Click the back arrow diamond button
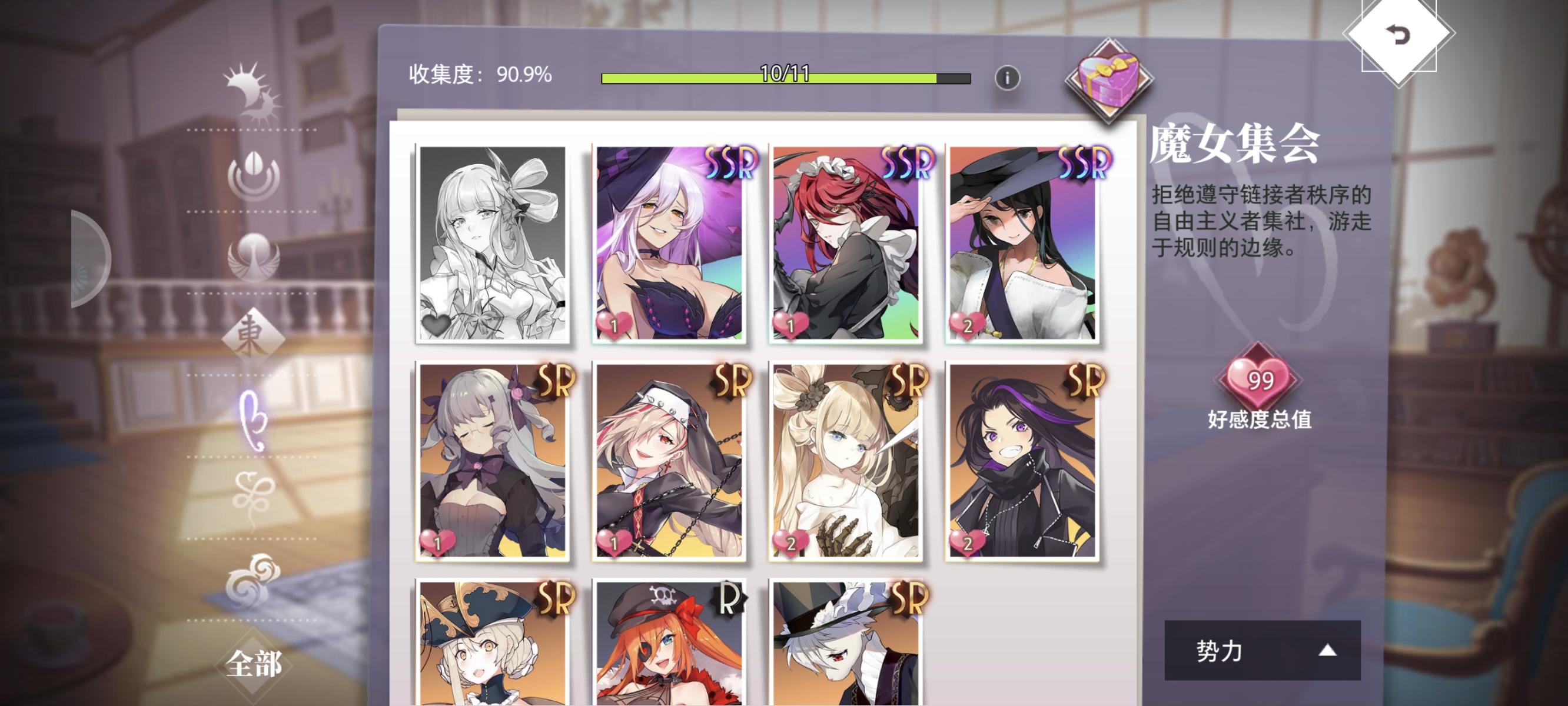The width and height of the screenshot is (1568, 706). pyautogui.click(x=1398, y=35)
